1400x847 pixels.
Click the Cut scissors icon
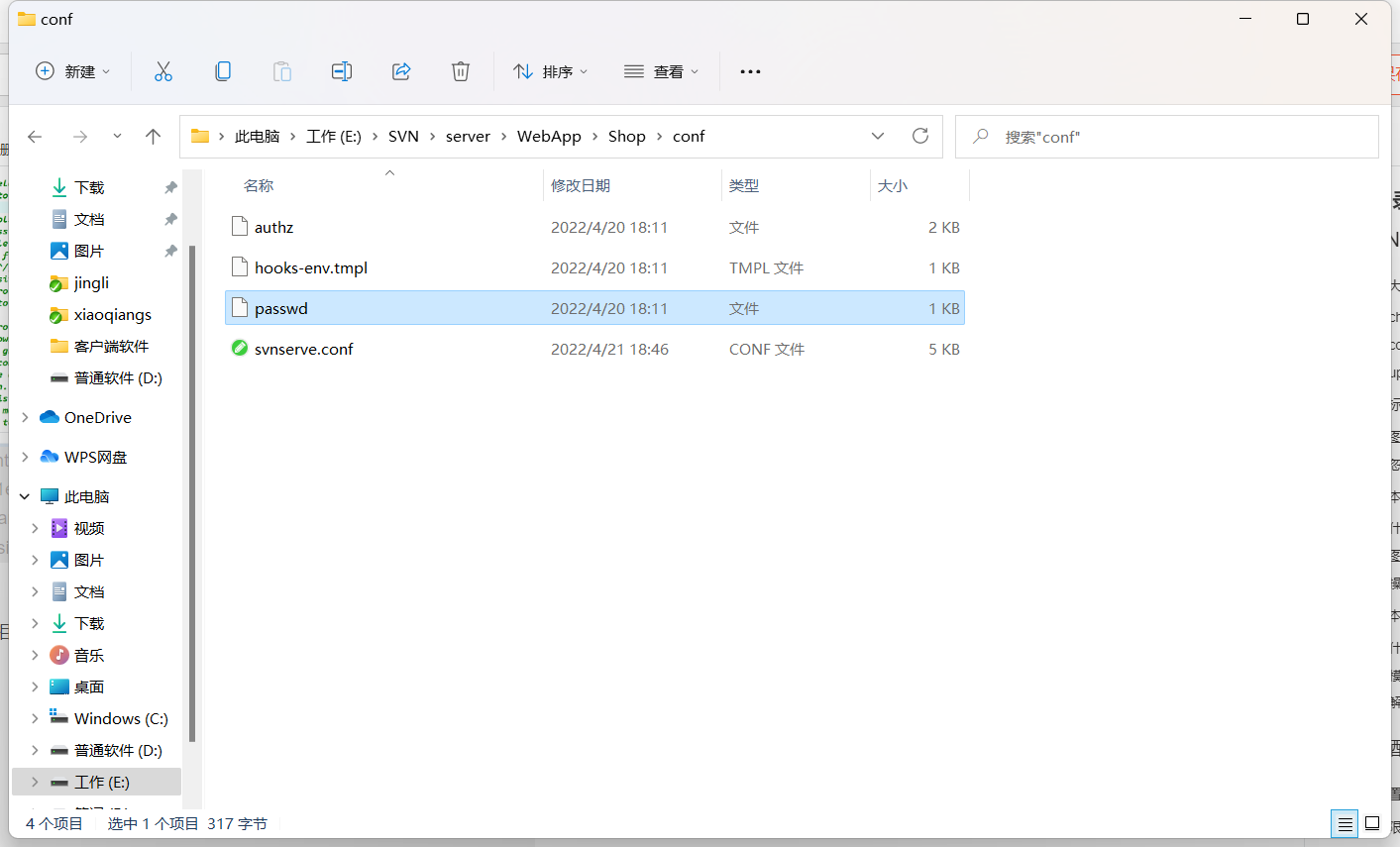pyautogui.click(x=163, y=71)
